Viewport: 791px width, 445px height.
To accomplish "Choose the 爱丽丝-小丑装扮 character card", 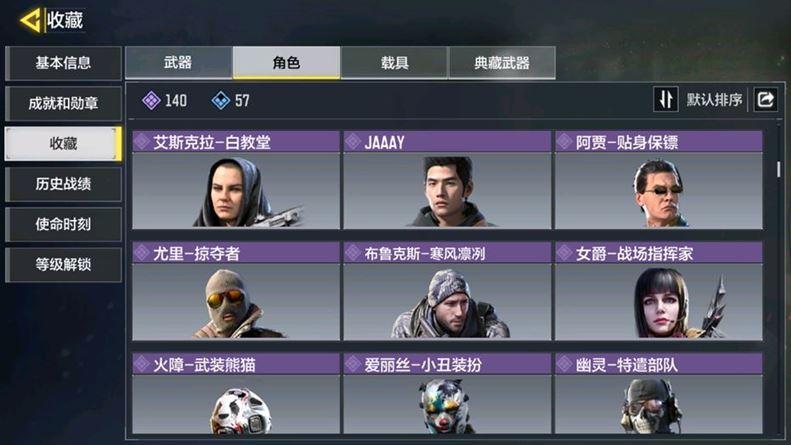I will (447, 393).
